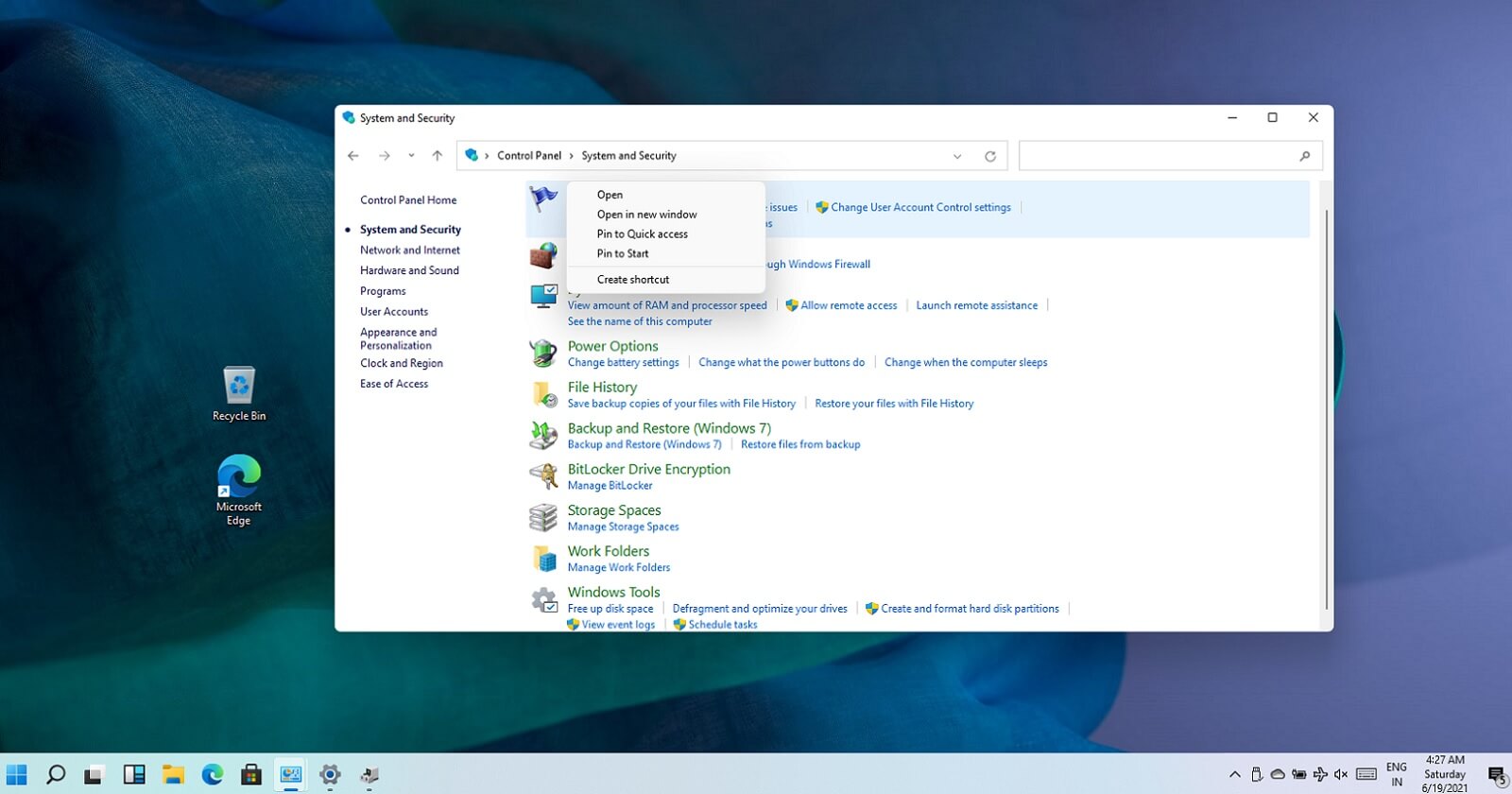
Task: Click the File History folder icon
Action: pyautogui.click(x=543, y=394)
